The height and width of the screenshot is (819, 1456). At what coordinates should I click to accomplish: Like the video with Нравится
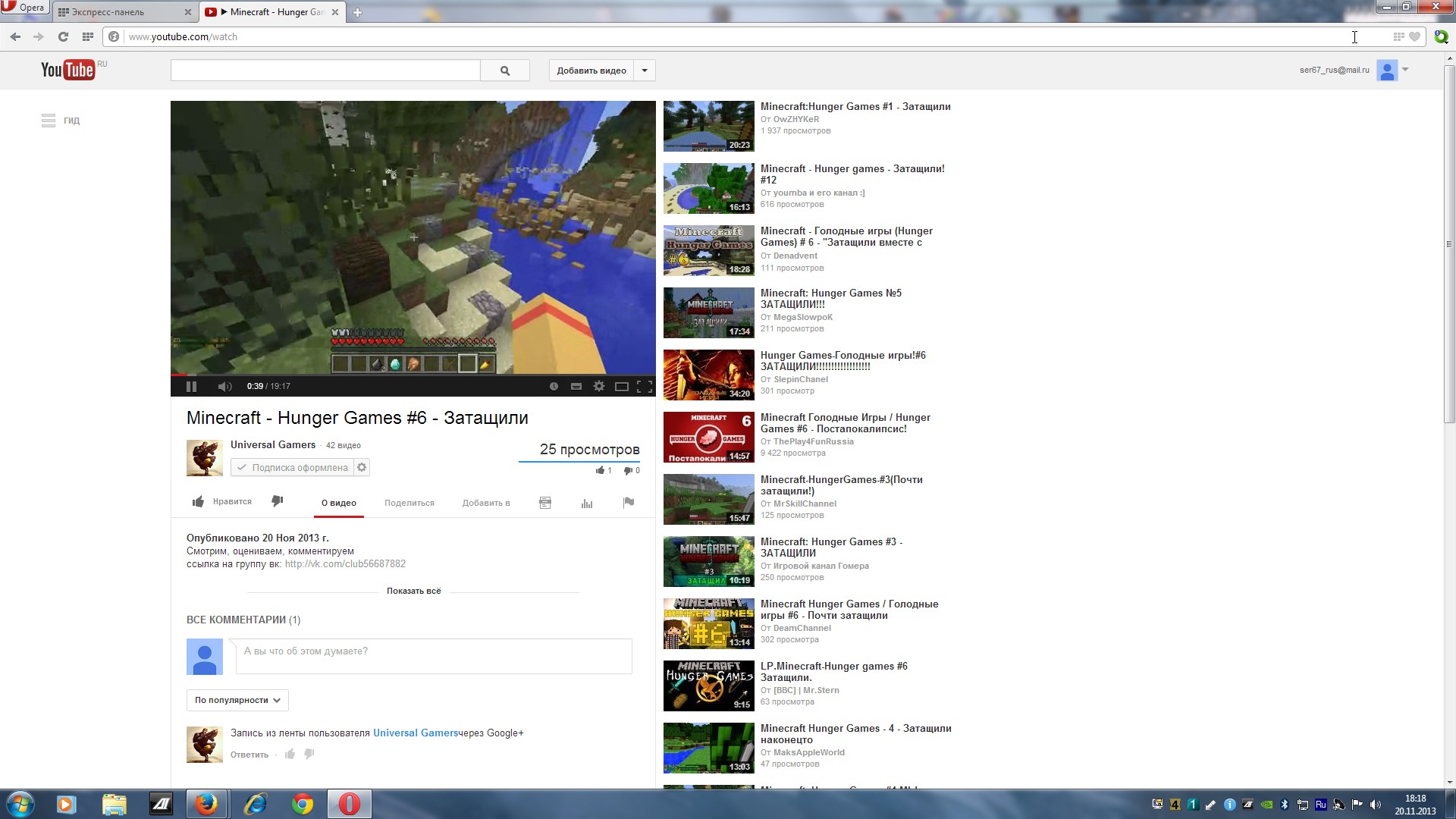click(x=221, y=501)
